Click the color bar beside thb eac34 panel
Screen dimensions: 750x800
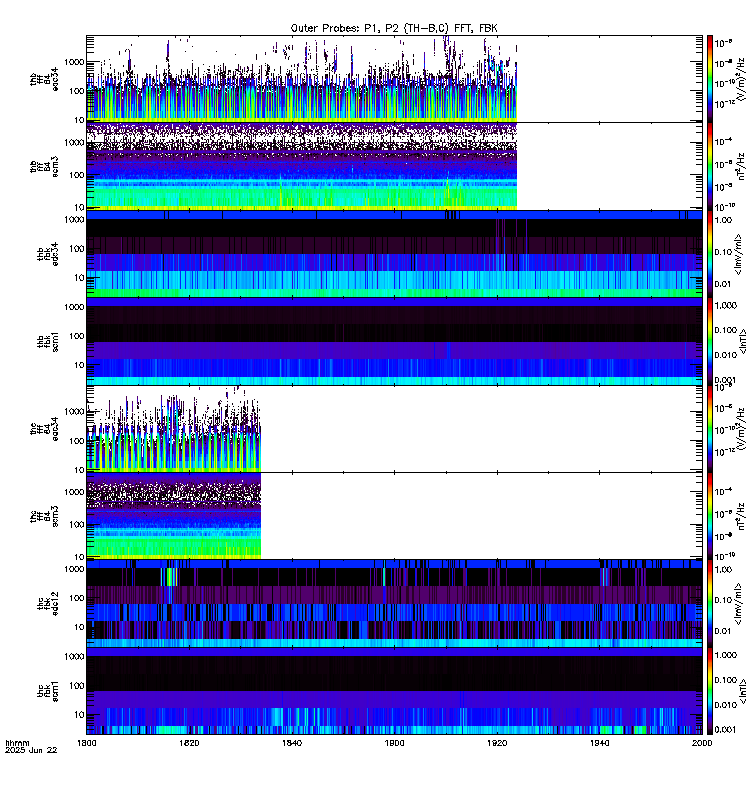709,79
